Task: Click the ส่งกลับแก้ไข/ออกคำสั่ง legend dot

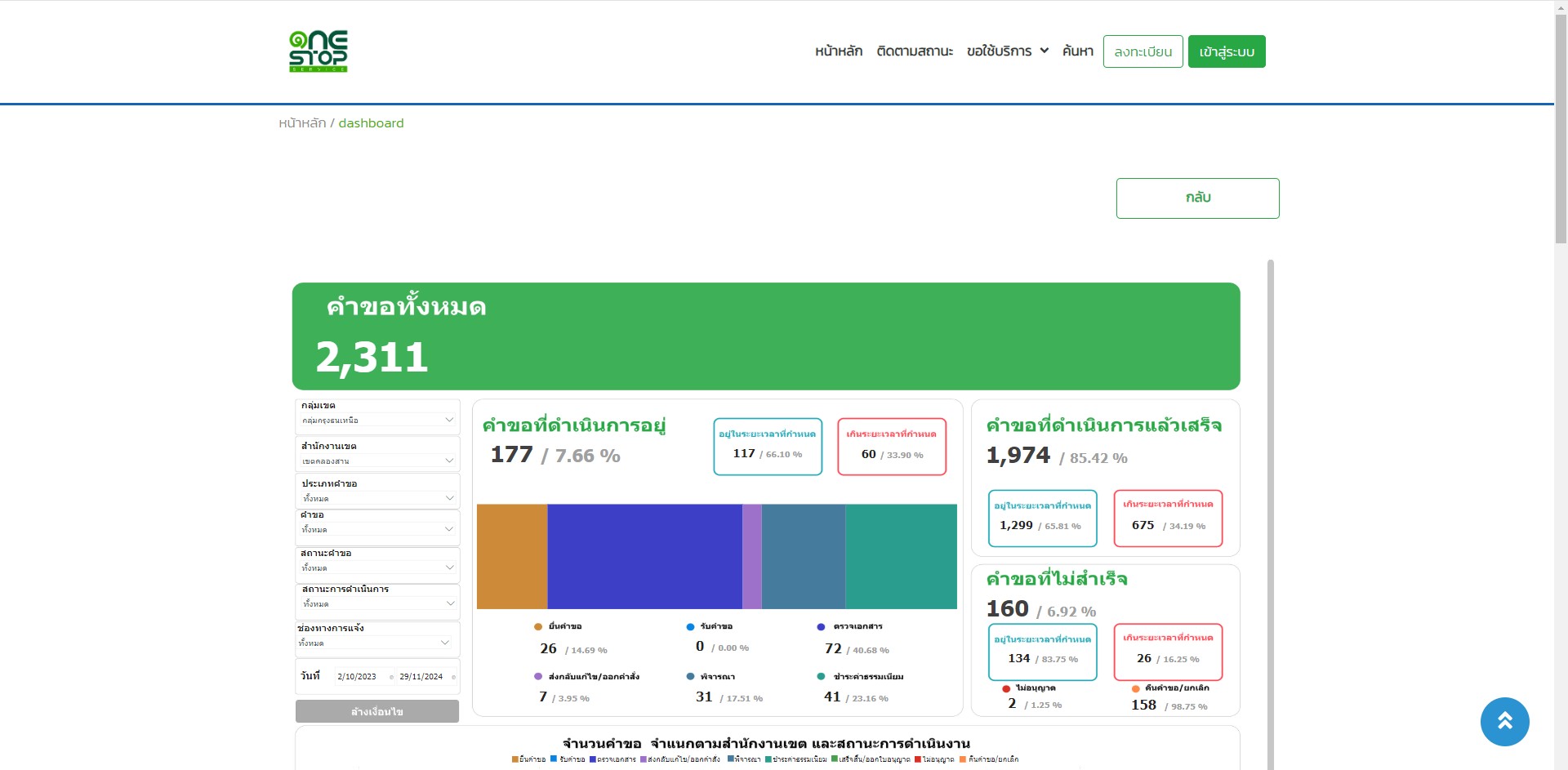Action: pos(537,677)
